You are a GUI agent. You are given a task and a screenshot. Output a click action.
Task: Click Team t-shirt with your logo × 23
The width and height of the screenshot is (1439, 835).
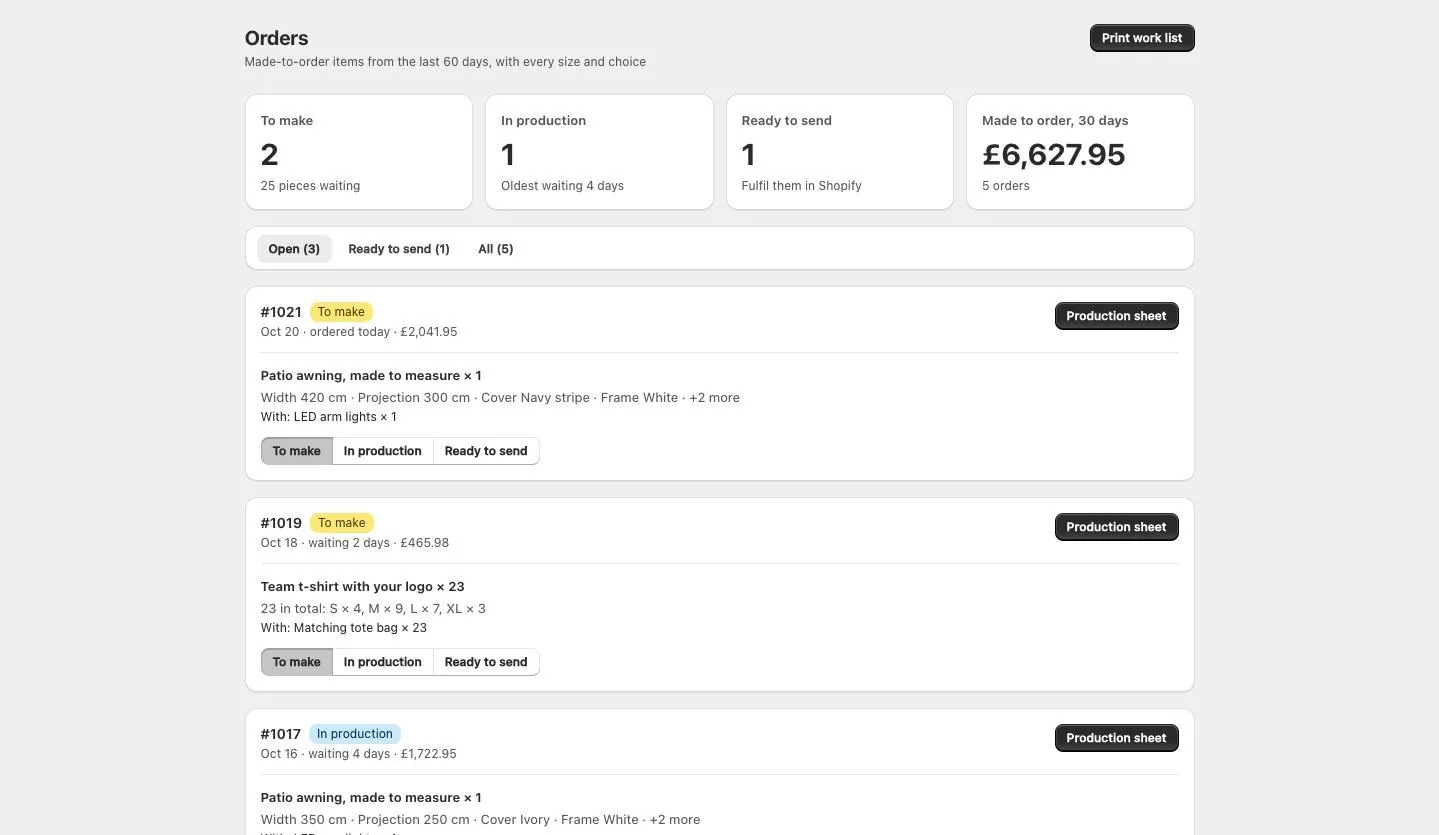pyautogui.click(x=363, y=587)
